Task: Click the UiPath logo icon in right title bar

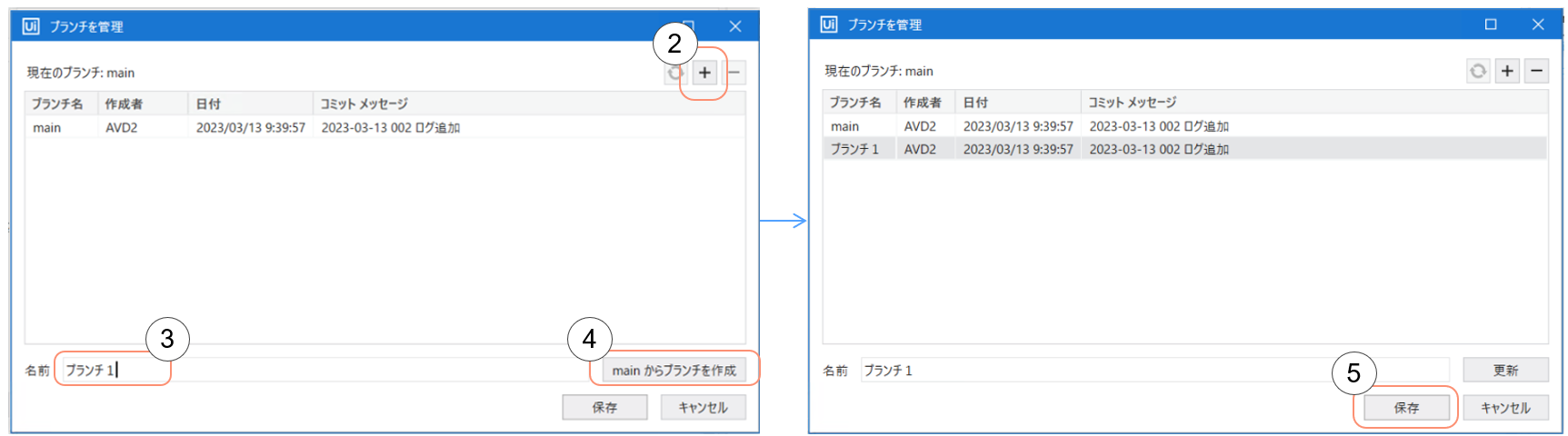Action: click(829, 25)
